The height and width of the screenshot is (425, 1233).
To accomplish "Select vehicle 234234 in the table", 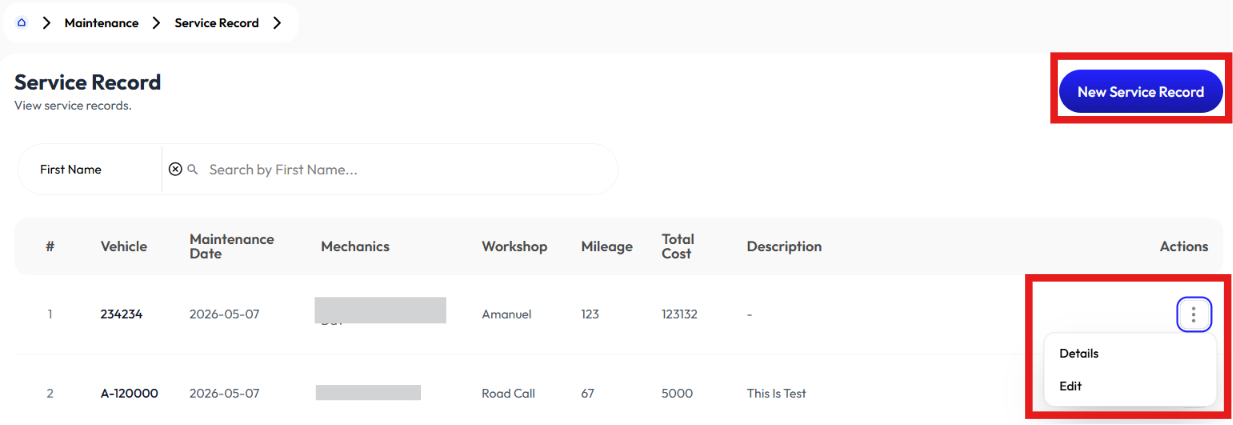I will click(121, 314).
